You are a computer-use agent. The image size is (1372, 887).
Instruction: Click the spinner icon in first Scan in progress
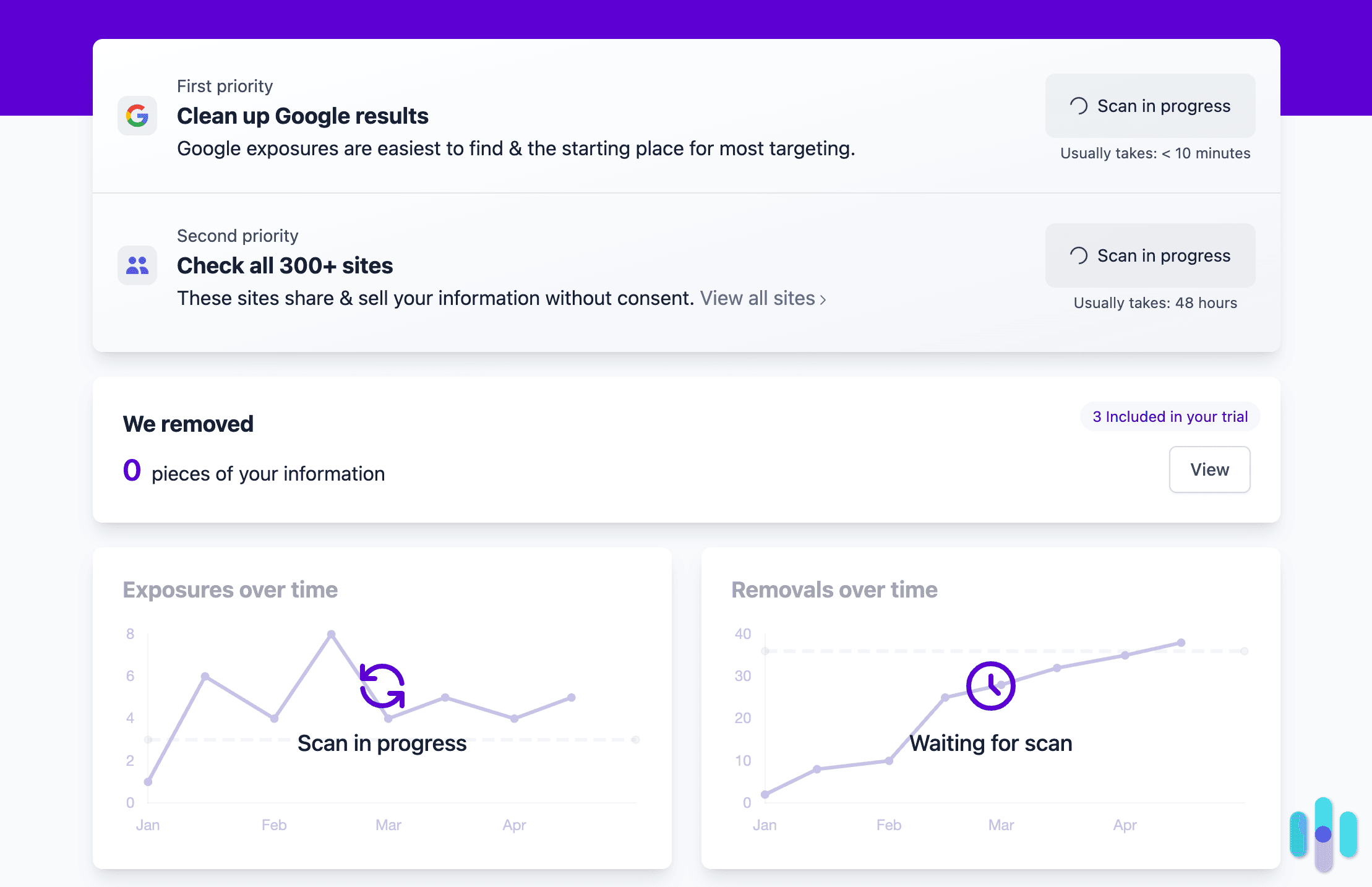[x=1079, y=106]
